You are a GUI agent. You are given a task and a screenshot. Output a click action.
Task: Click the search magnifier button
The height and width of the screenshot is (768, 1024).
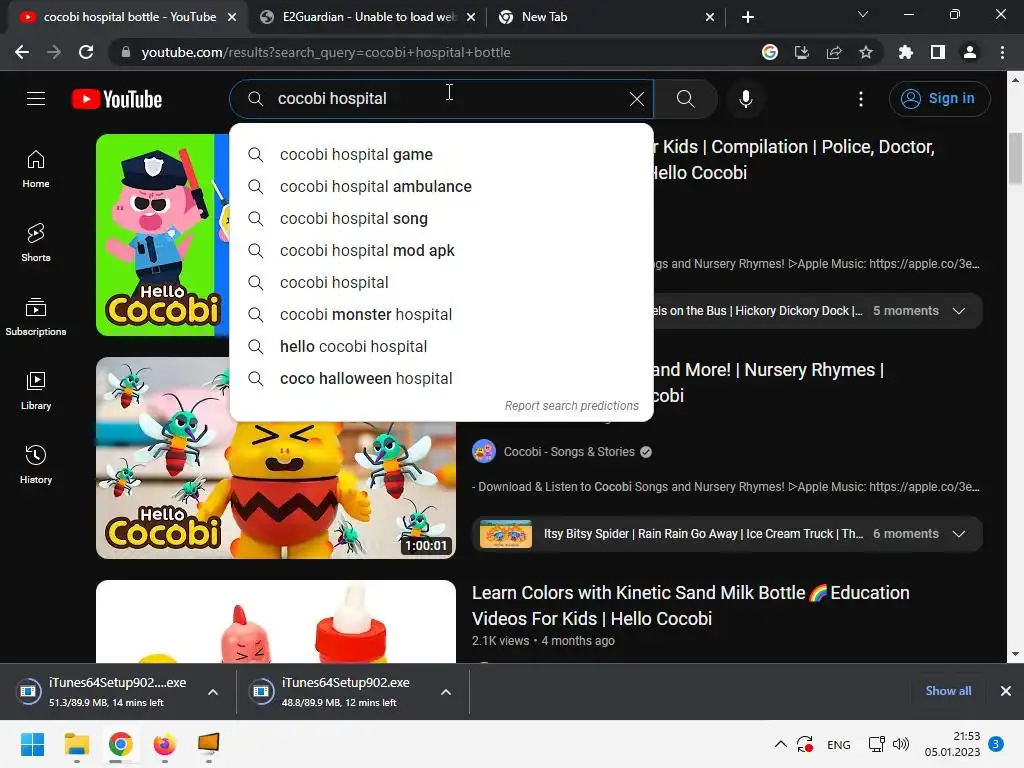[x=686, y=99]
